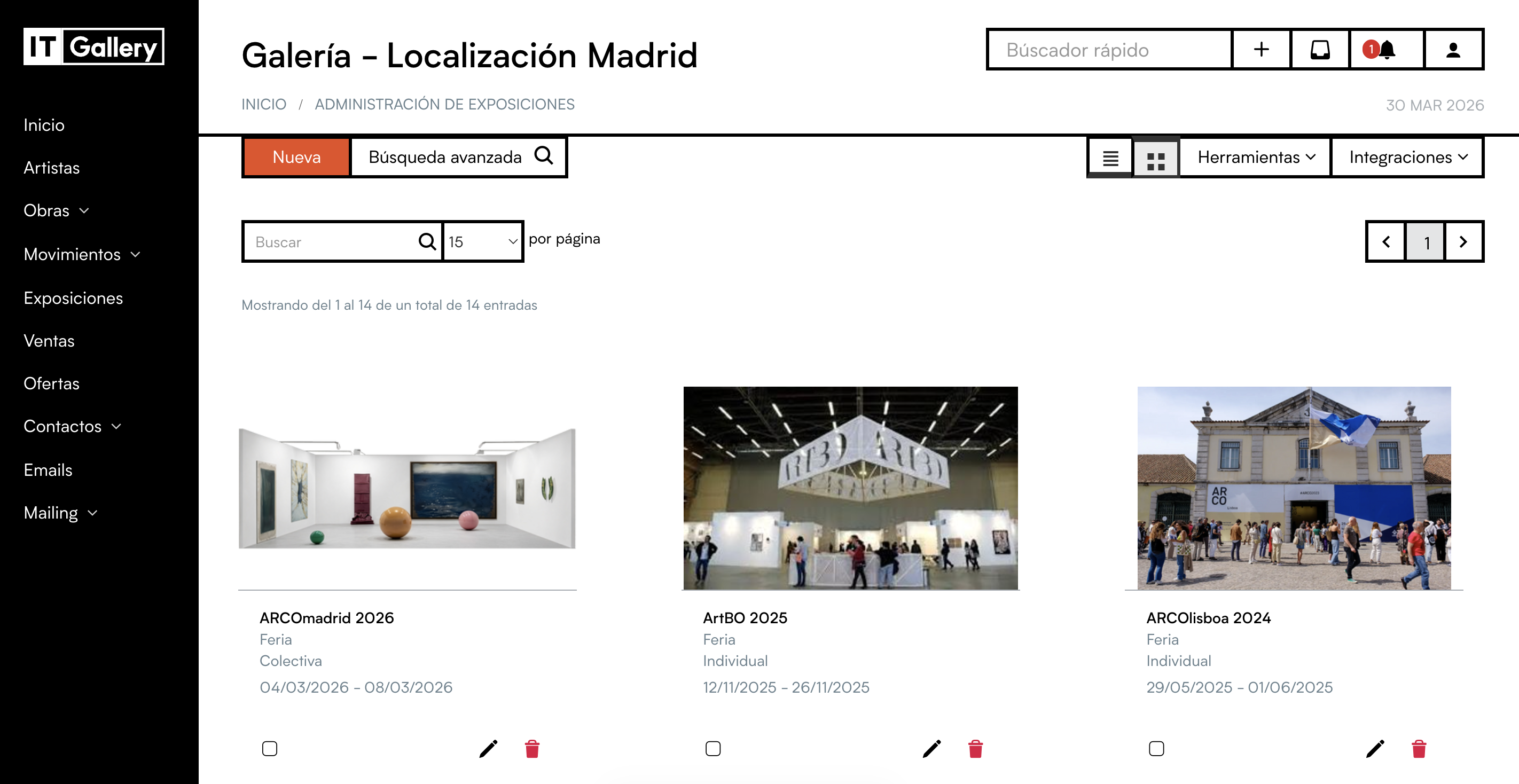Open the 15 per page selector
This screenshot has height=784, width=1519.
(x=482, y=242)
